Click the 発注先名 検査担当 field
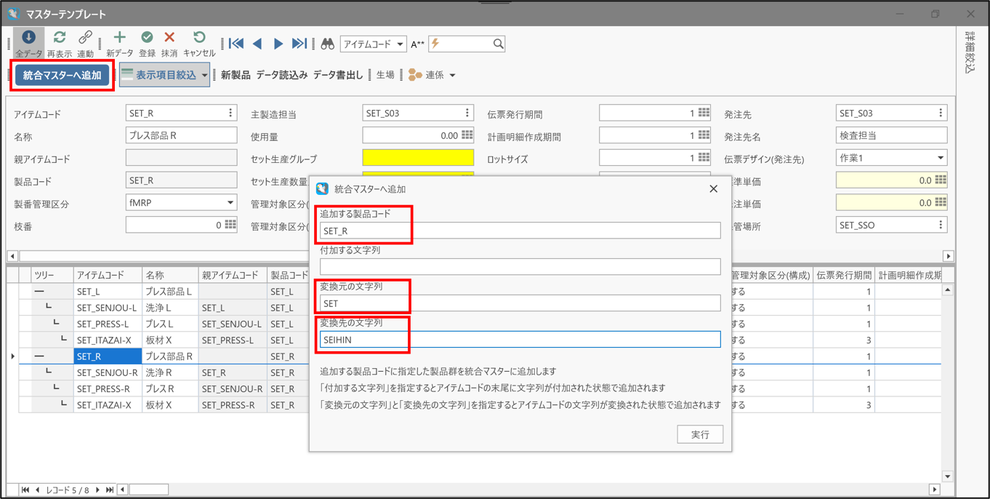 pos(892,135)
